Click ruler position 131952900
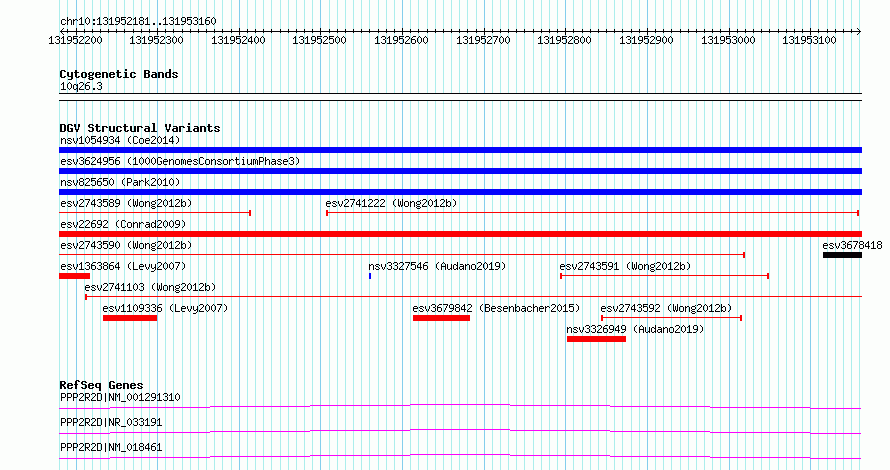This screenshot has width=890, height=470. 646,40
